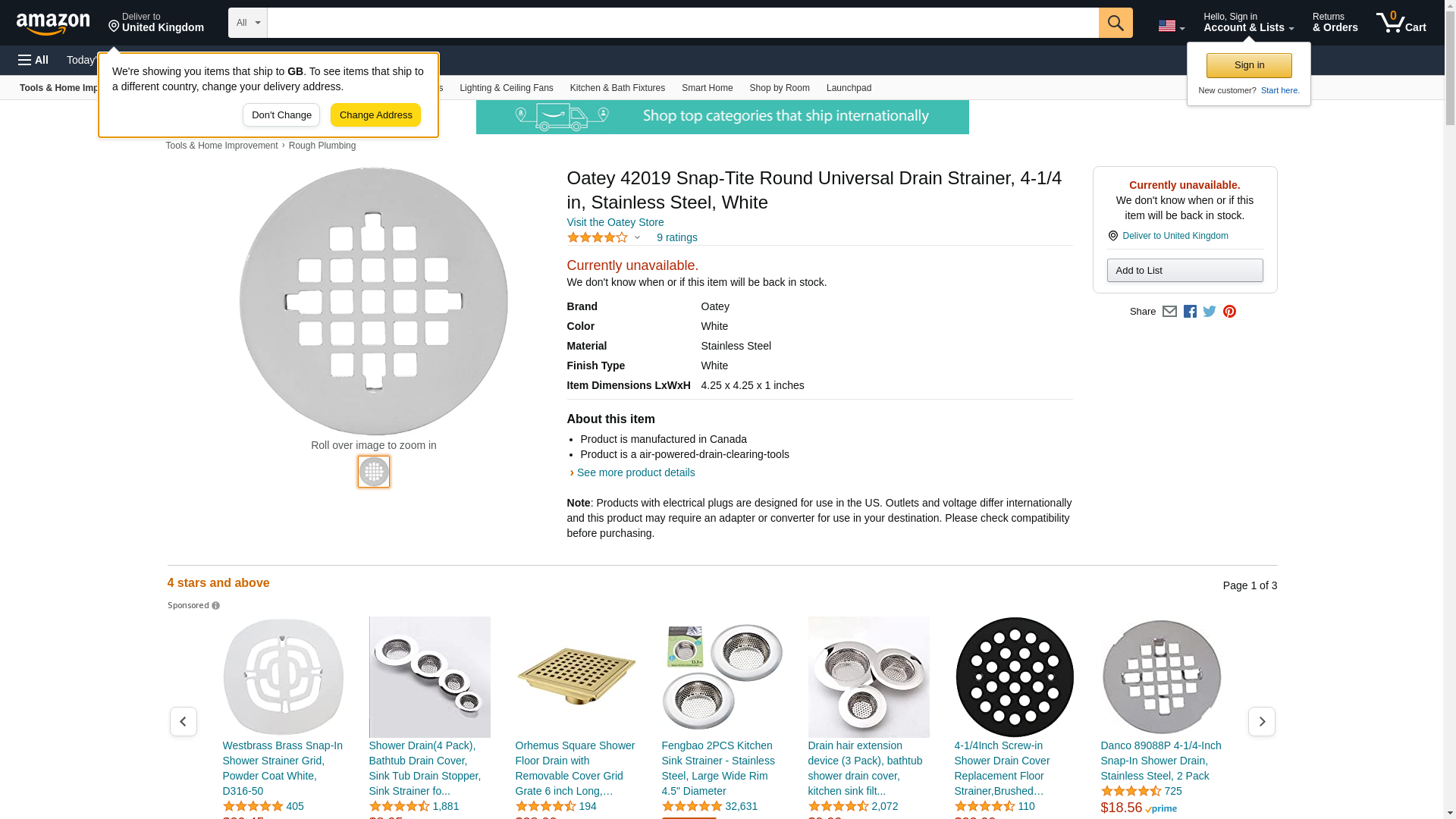Open the cart icon
1456x819 pixels.
(1401, 23)
